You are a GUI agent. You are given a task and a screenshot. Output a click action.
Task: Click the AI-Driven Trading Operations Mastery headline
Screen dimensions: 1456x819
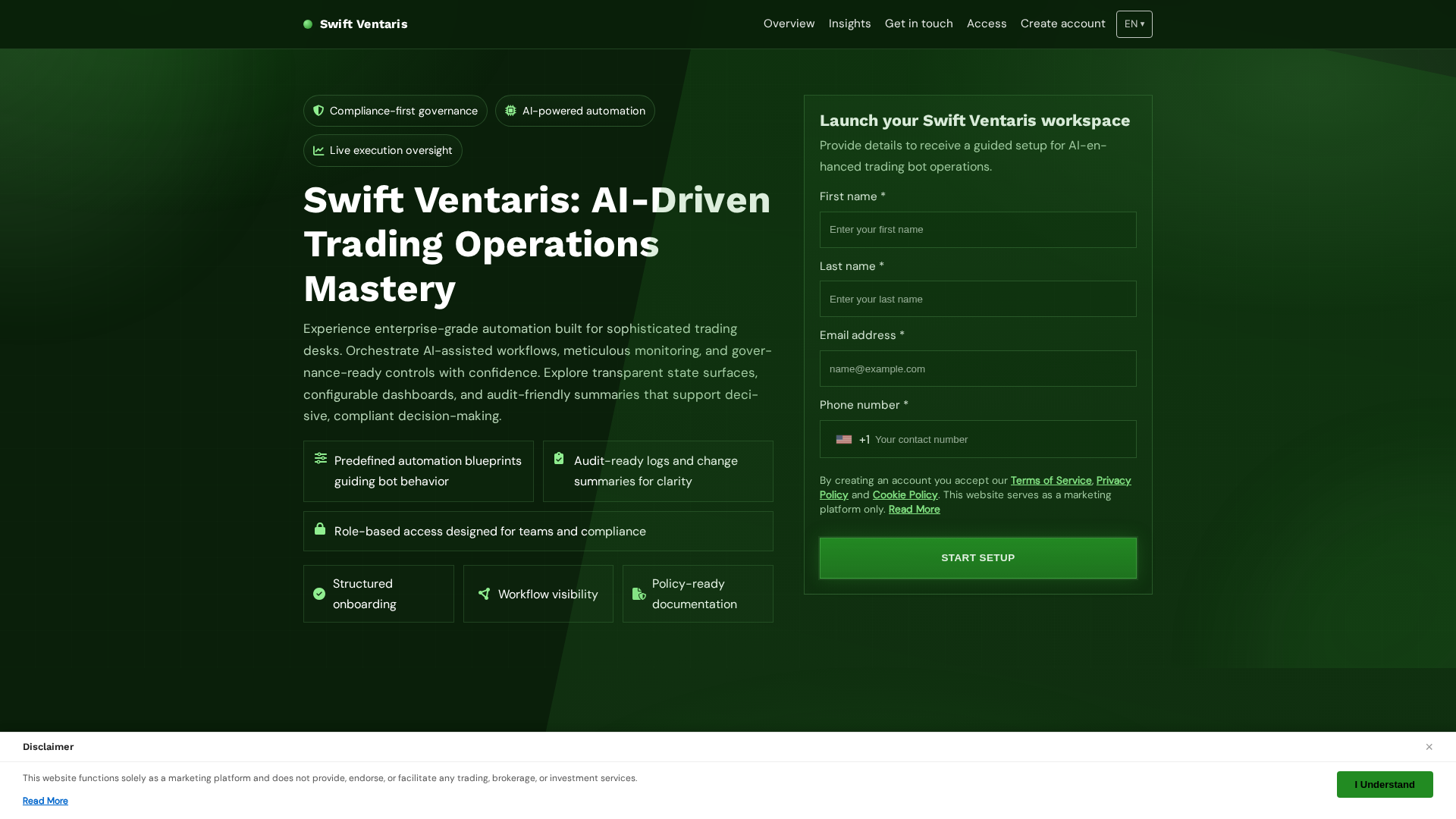537,244
